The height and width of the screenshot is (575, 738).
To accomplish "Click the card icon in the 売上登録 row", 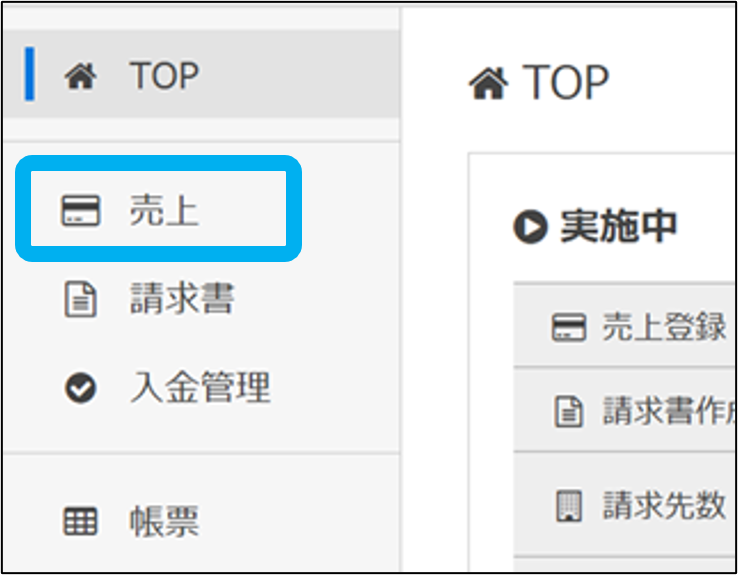I will pyautogui.click(x=568, y=327).
